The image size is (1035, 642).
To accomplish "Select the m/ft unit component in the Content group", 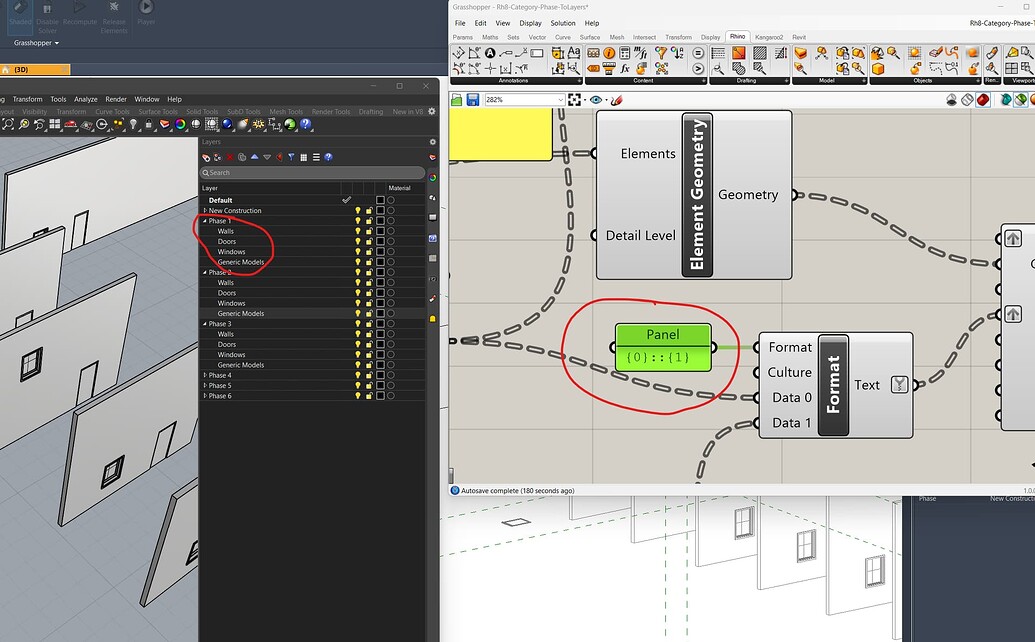I will 640,53.
